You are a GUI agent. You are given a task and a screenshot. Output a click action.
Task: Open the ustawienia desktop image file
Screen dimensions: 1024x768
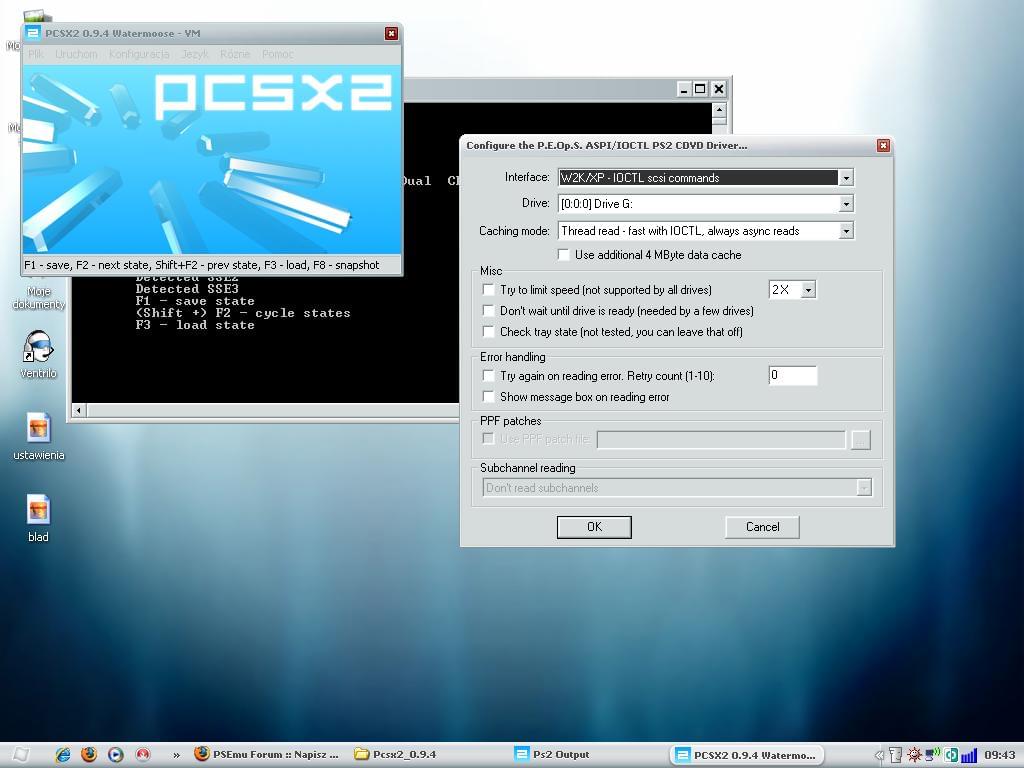pyautogui.click(x=39, y=436)
